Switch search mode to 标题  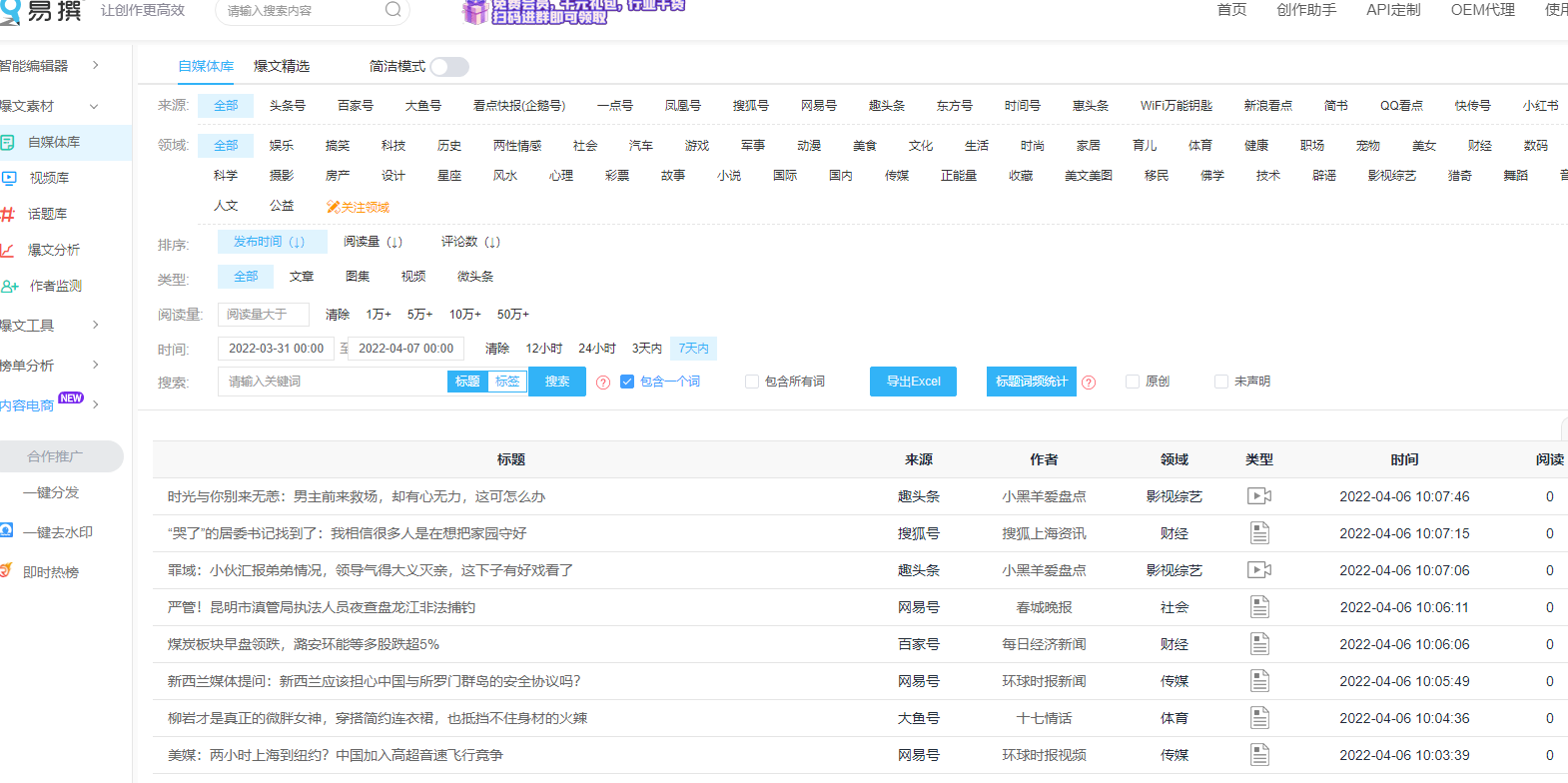coord(467,382)
